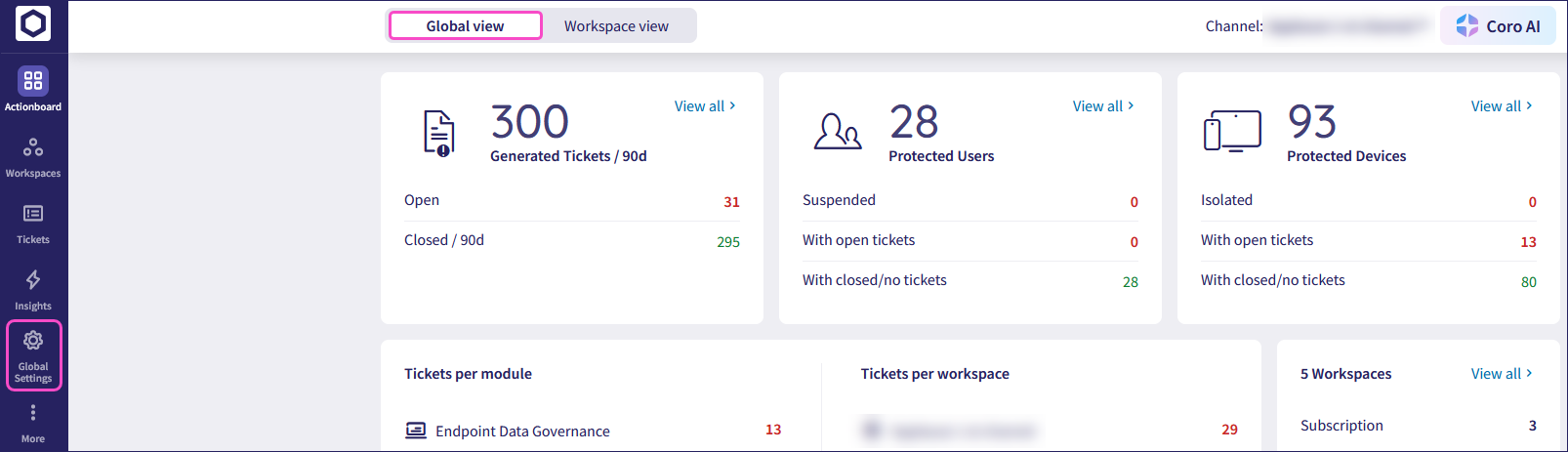View all protected users
This screenshot has height=452, width=1568.
[1102, 106]
